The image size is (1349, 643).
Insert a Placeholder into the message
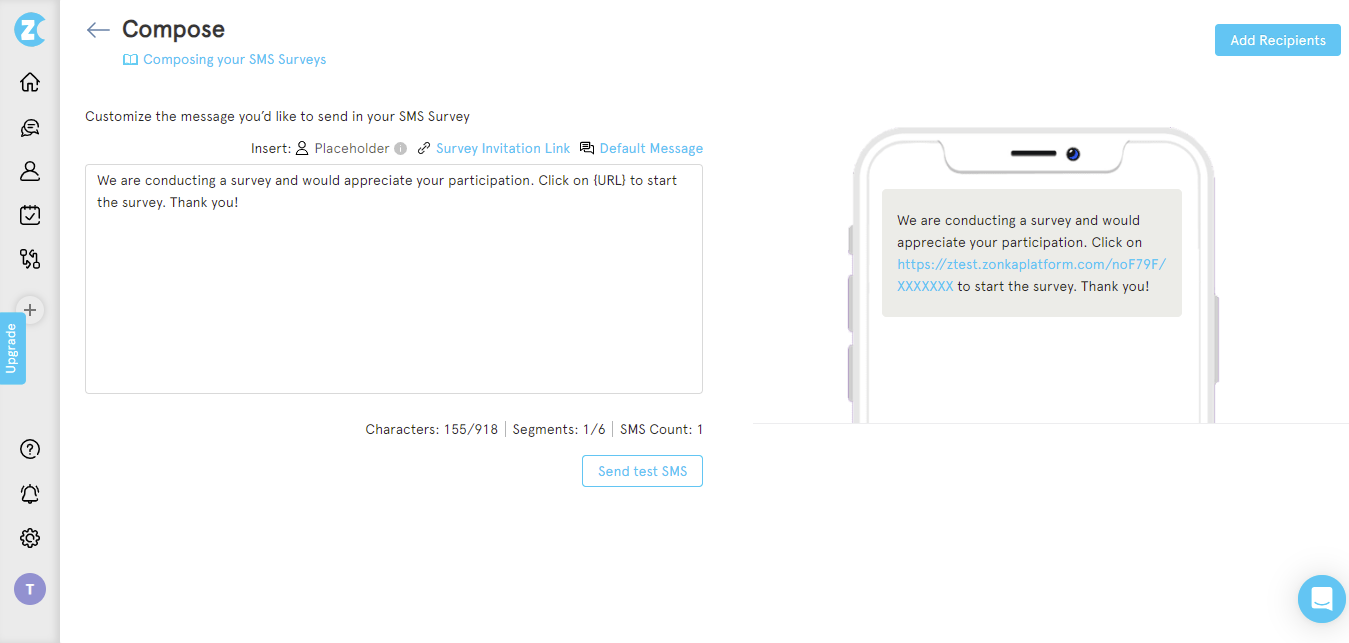pyautogui.click(x=342, y=148)
